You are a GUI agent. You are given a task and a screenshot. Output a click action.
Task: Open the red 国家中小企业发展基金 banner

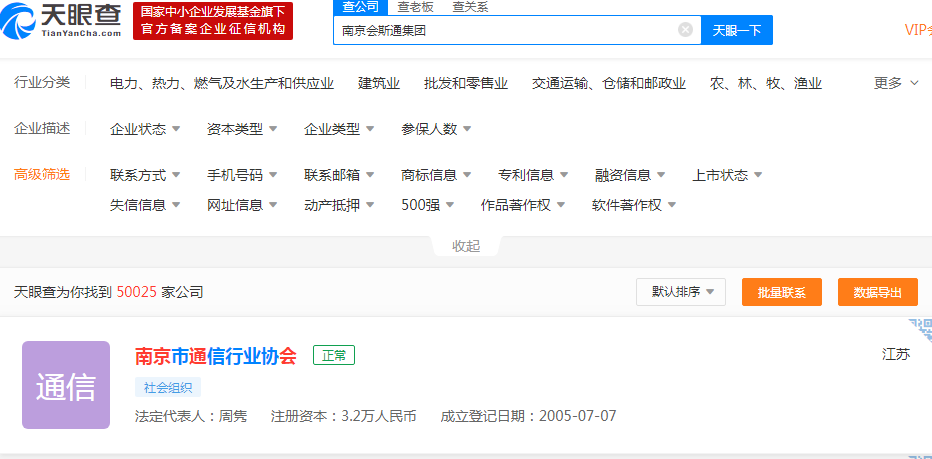[x=213, y=21]
